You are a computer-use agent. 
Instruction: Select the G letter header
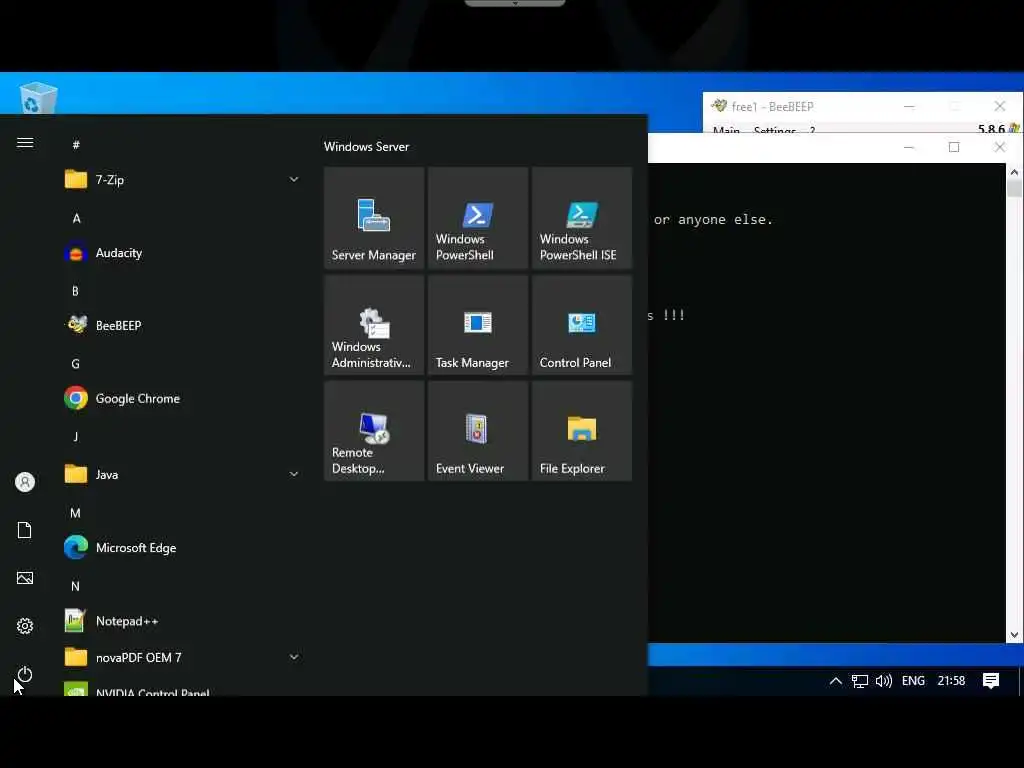pos(76,364)
